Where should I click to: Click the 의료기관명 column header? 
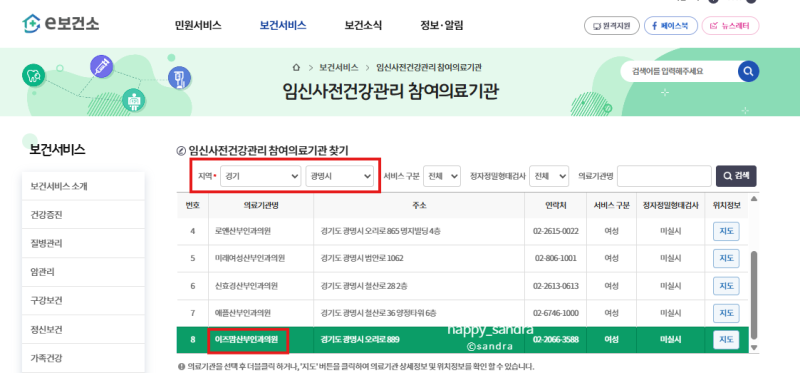261,205
